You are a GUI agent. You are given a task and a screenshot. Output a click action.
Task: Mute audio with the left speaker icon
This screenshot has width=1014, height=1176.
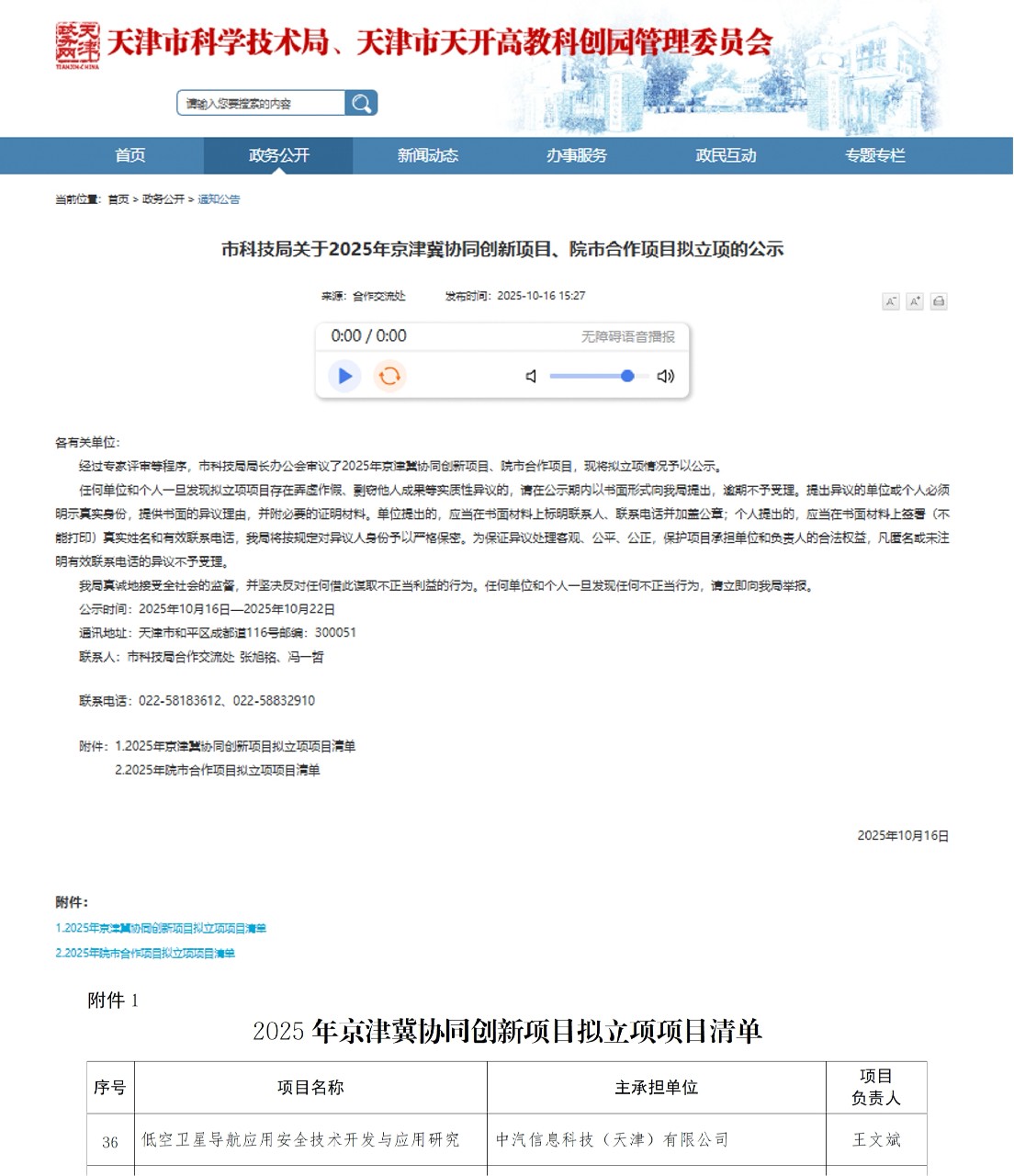coord(529,375)
